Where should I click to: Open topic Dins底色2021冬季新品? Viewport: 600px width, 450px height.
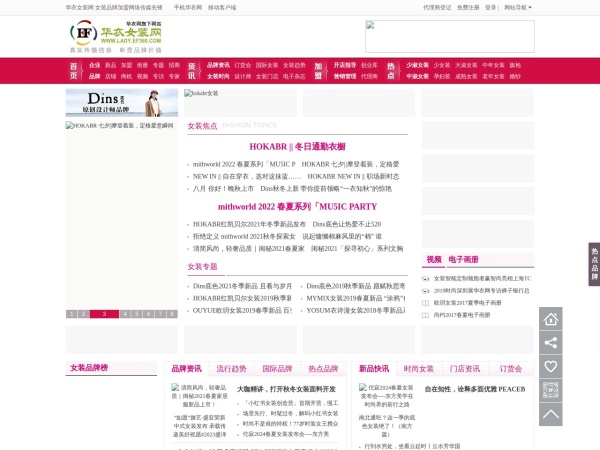pos(242,286)
